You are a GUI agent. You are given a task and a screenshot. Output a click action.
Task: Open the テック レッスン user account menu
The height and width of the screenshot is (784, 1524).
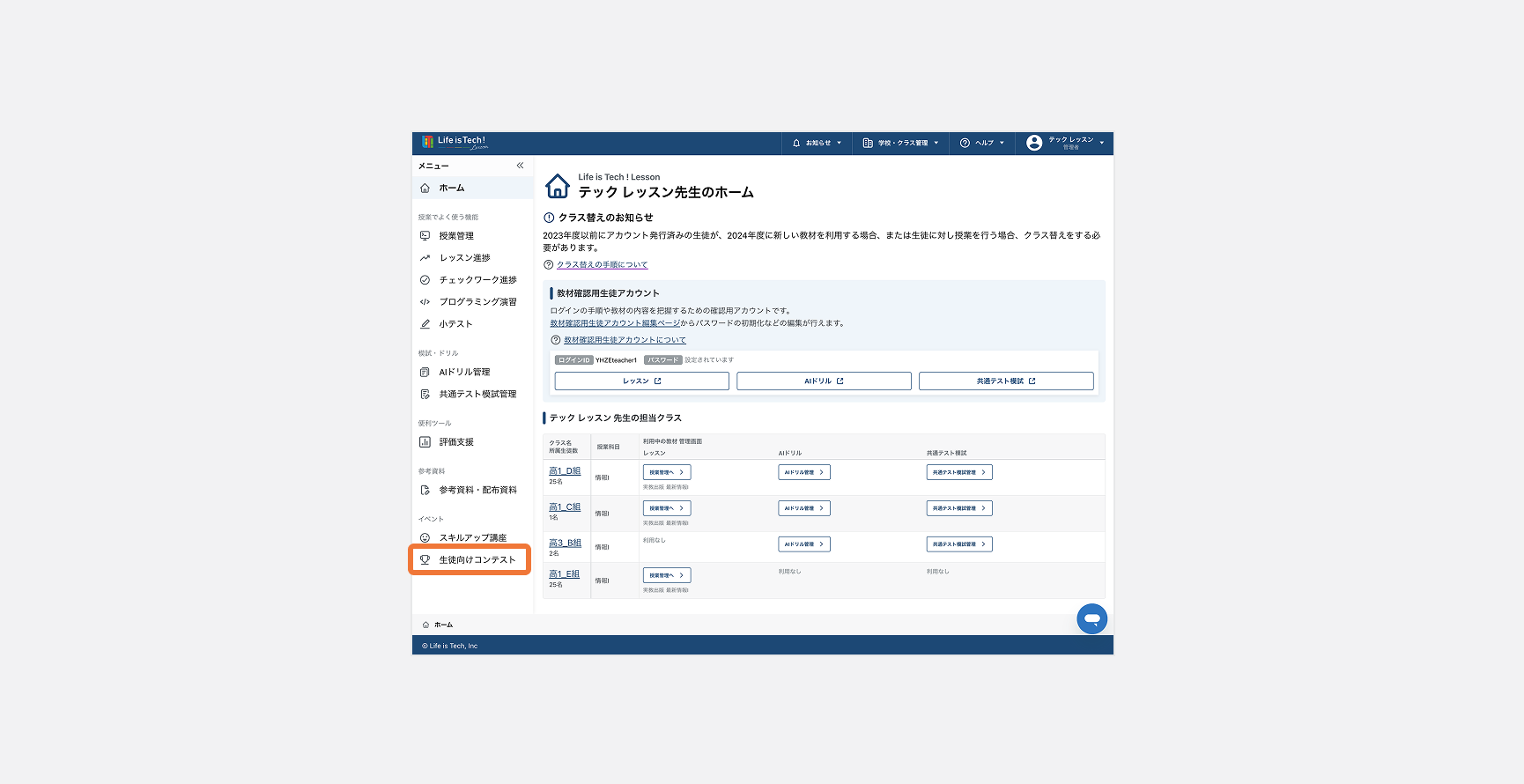1065,143
